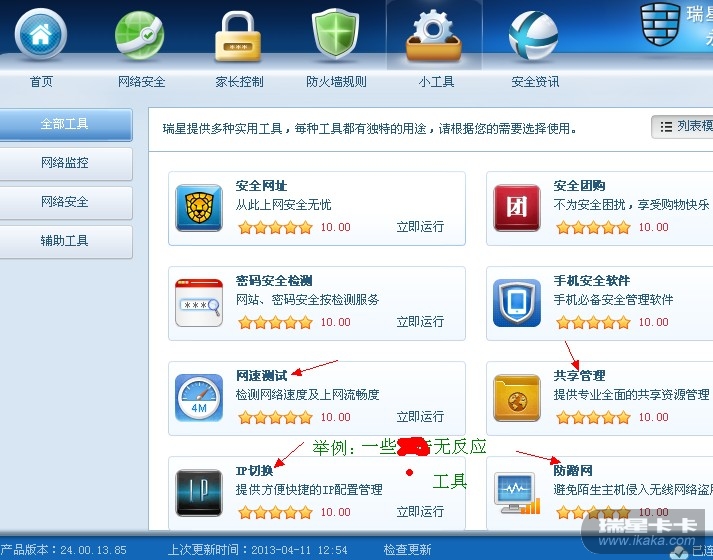This screenshot has height=560, width=713.
Task: Select the 网络安全 sidebar category
Action: (x=66, y=202)
